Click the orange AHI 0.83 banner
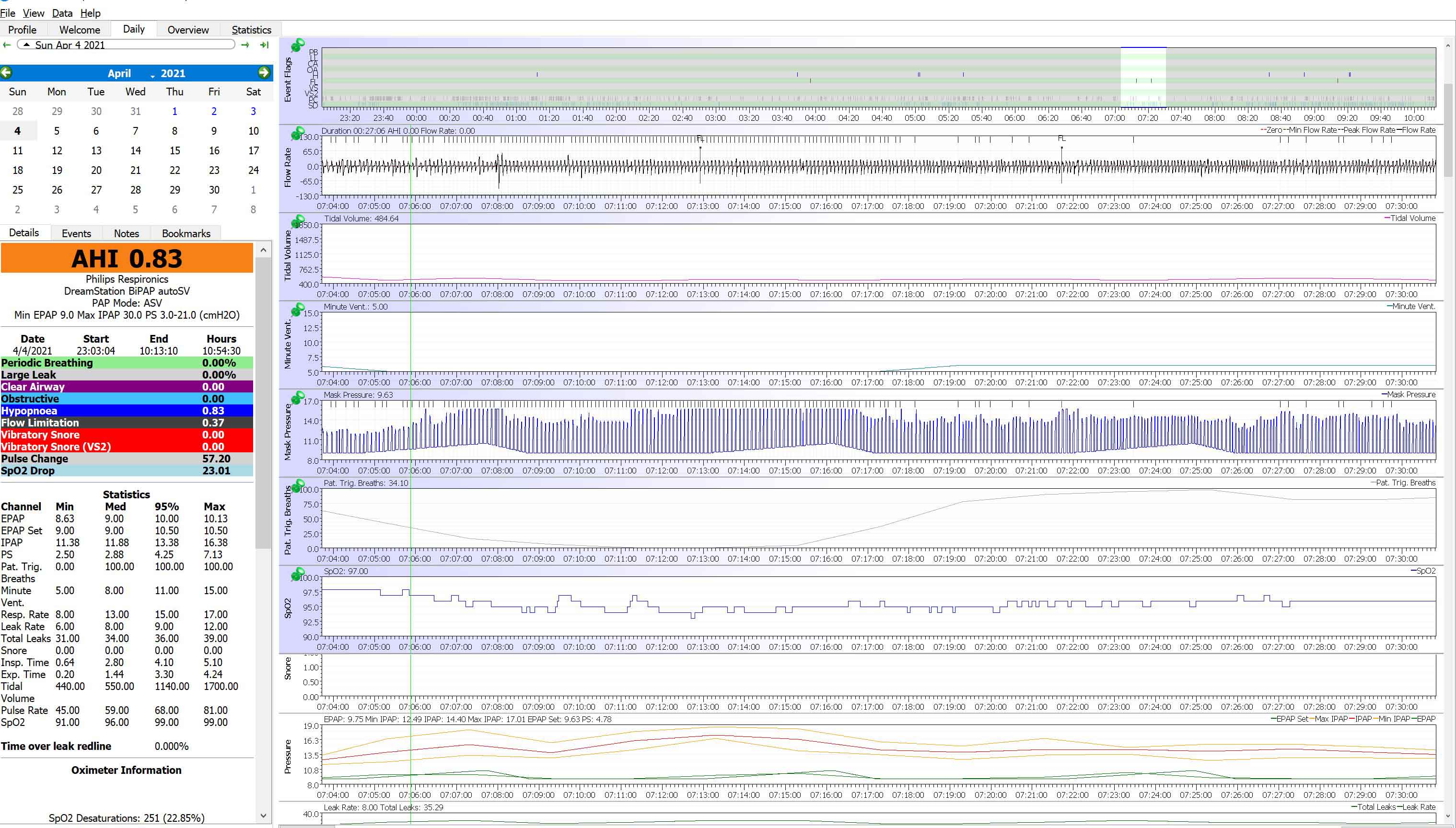Image resolution: width=1456 pixels, height=828 pixels. [127, 259]
